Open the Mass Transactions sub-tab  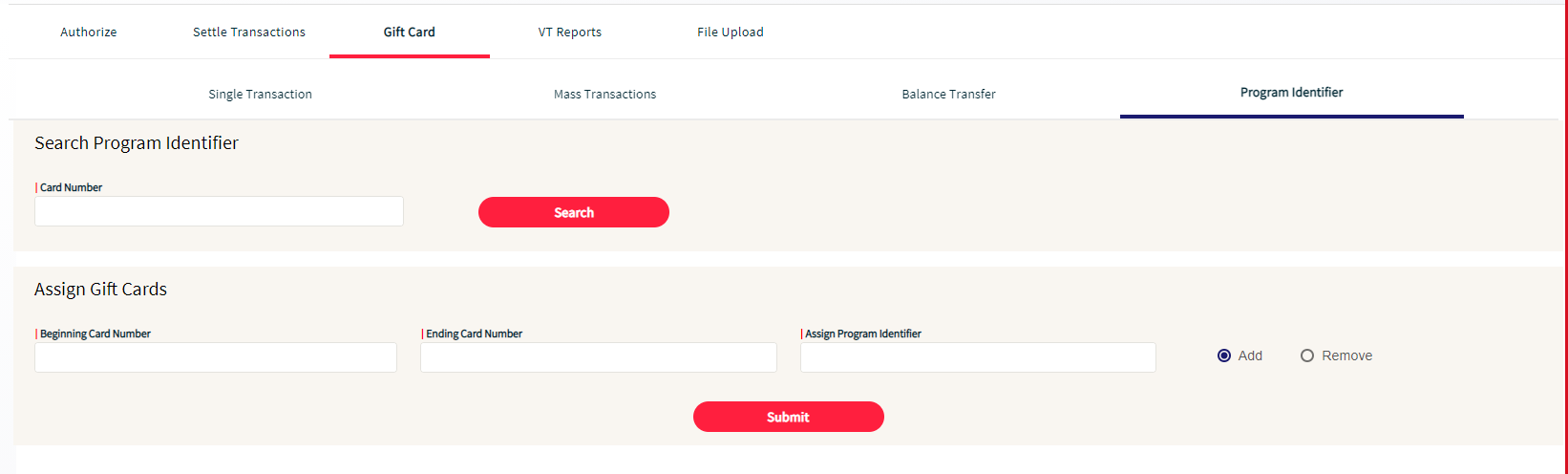604,94
